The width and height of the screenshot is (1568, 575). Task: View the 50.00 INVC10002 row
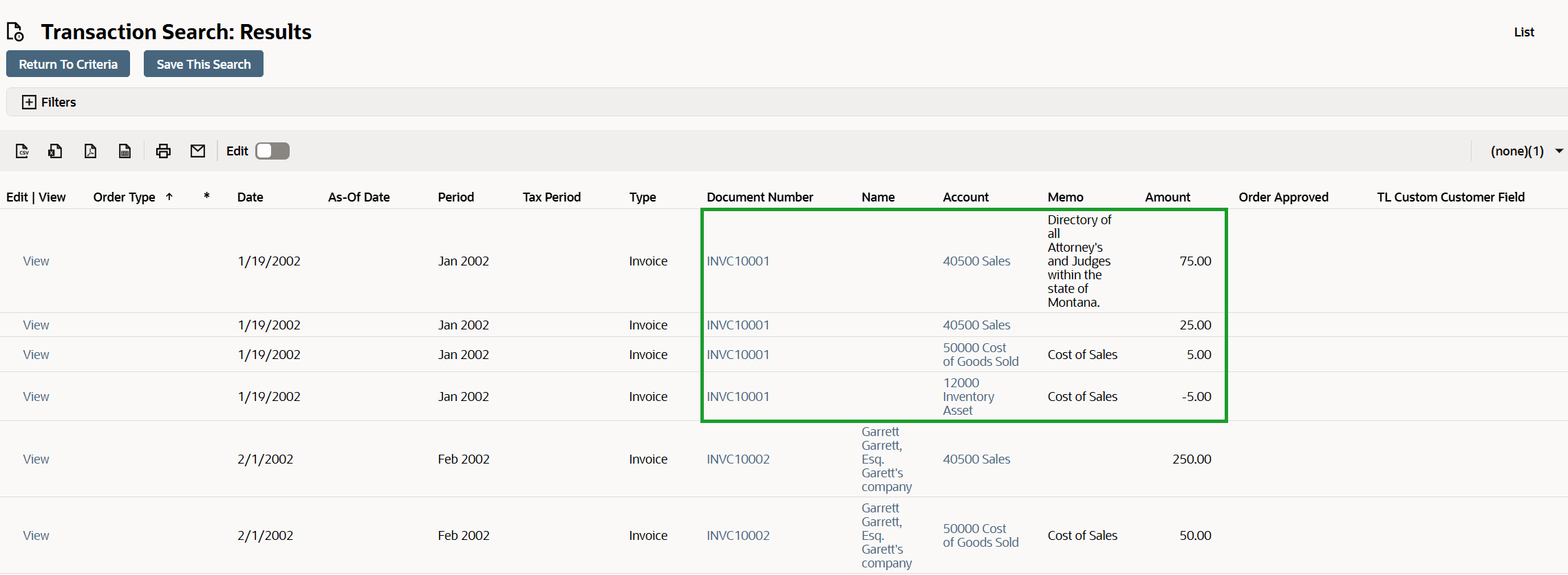click(36, 536)
